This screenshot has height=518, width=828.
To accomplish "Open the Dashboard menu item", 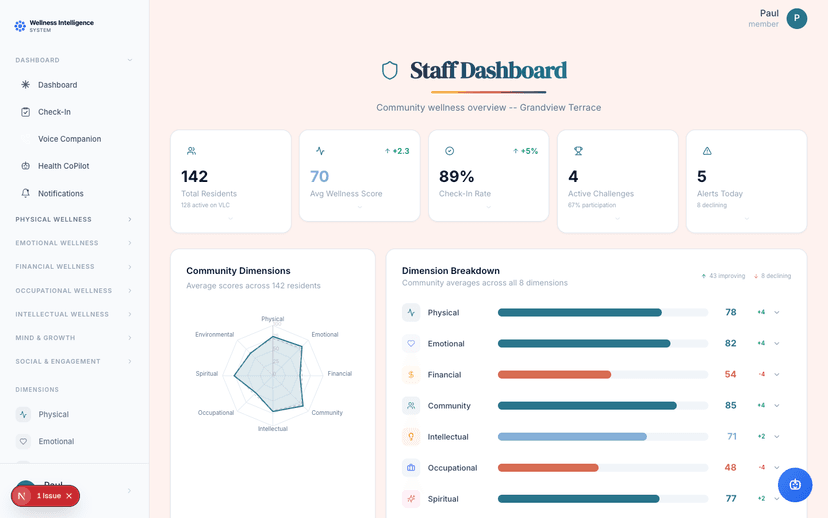I will coord(74,84).
